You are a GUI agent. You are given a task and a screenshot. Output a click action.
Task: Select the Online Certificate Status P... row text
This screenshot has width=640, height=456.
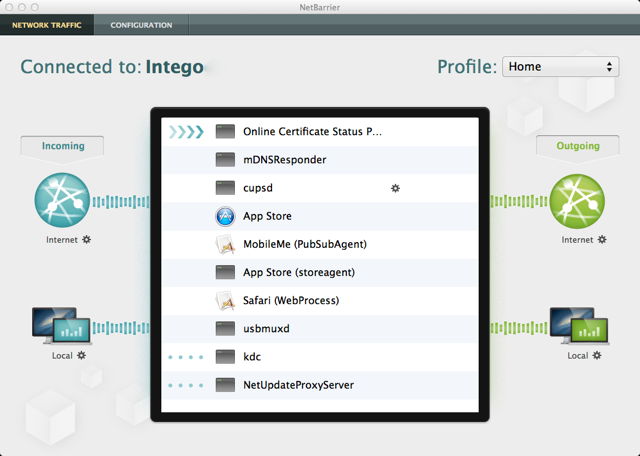[312, 131]
